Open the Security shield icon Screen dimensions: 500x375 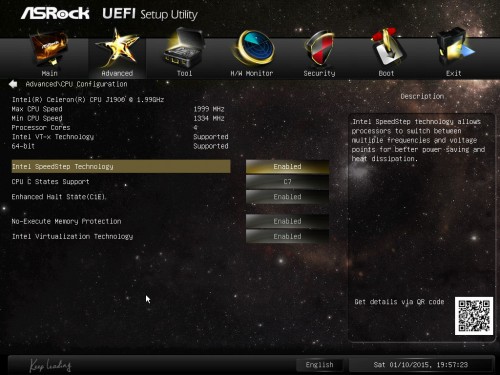point(319,48)
